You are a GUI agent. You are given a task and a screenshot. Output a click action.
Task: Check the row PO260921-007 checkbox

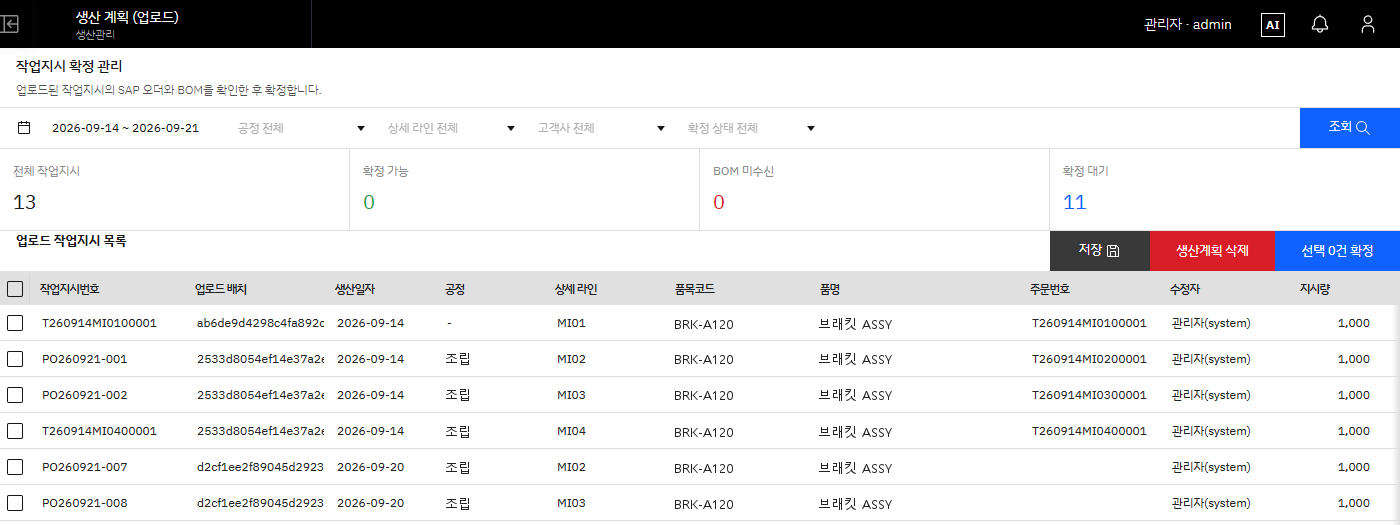pyautogui.click(x=15, y=467)
